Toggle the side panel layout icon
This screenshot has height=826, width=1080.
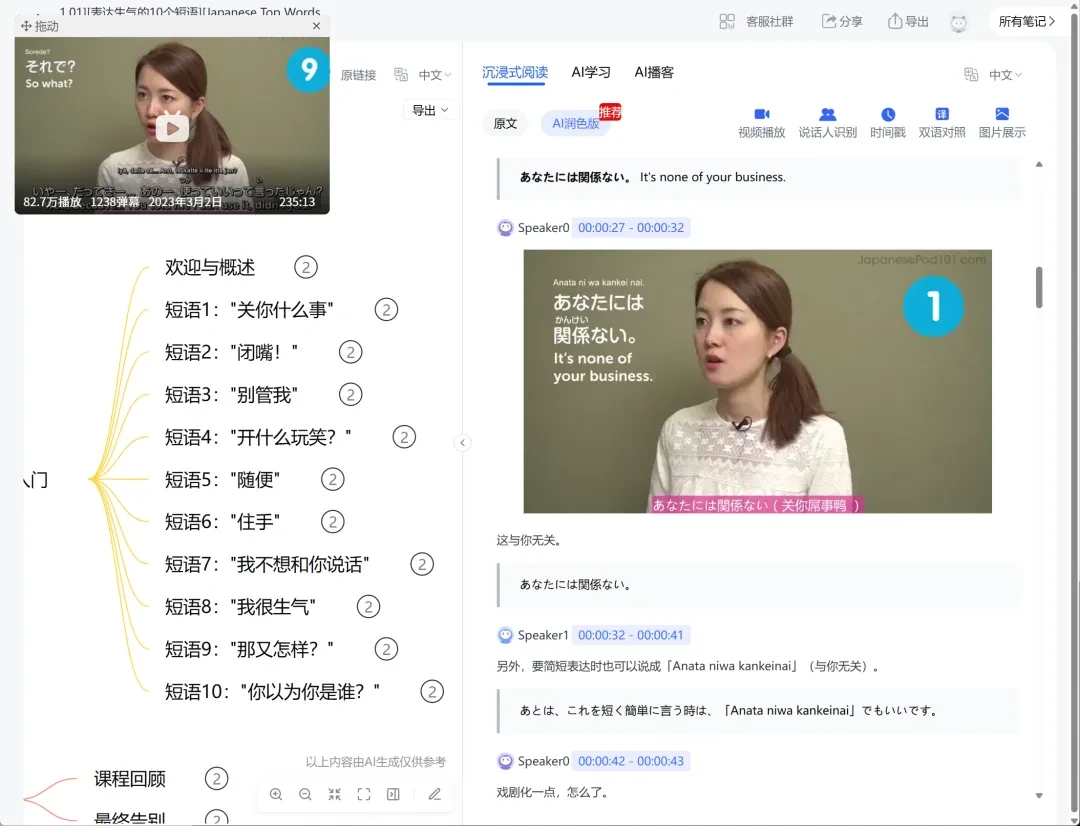(x=393, y=794)
